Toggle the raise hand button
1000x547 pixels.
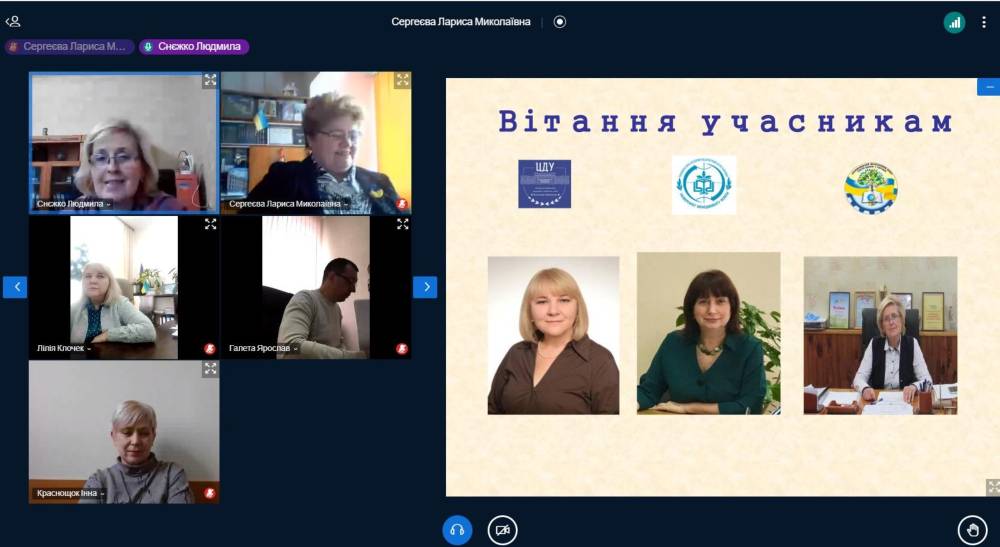coord(972,529)
